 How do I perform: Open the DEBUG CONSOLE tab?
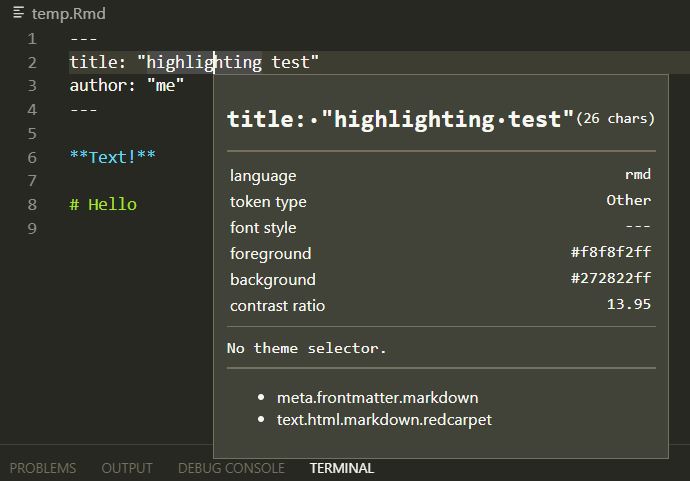[x=231, y=468]
